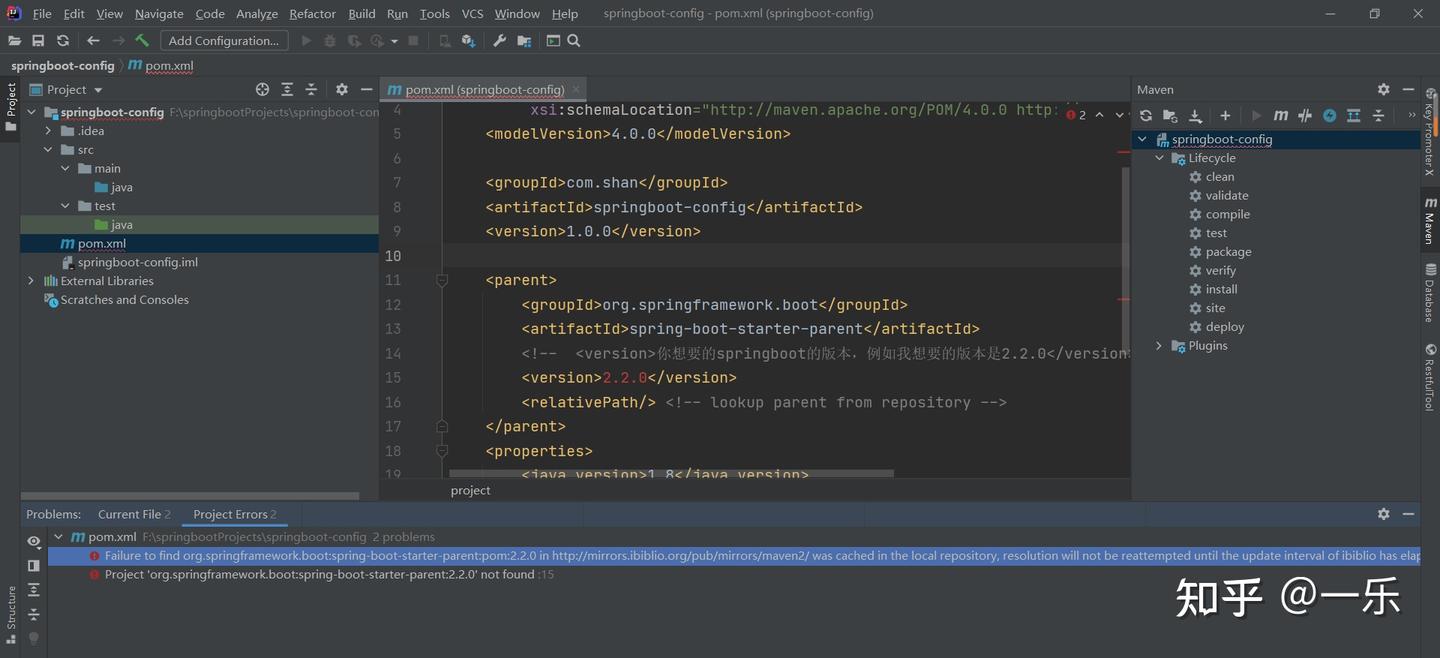Click the Save All toolbar icon
Image resolution: width=1440 pixels, height=658 pixels.
pyautogui.click(x=38, y=41)
